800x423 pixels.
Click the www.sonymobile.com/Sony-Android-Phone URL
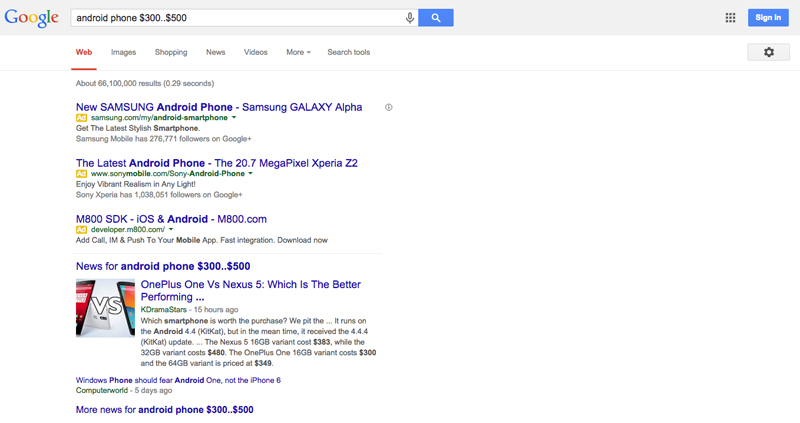(x=168, y=174)
